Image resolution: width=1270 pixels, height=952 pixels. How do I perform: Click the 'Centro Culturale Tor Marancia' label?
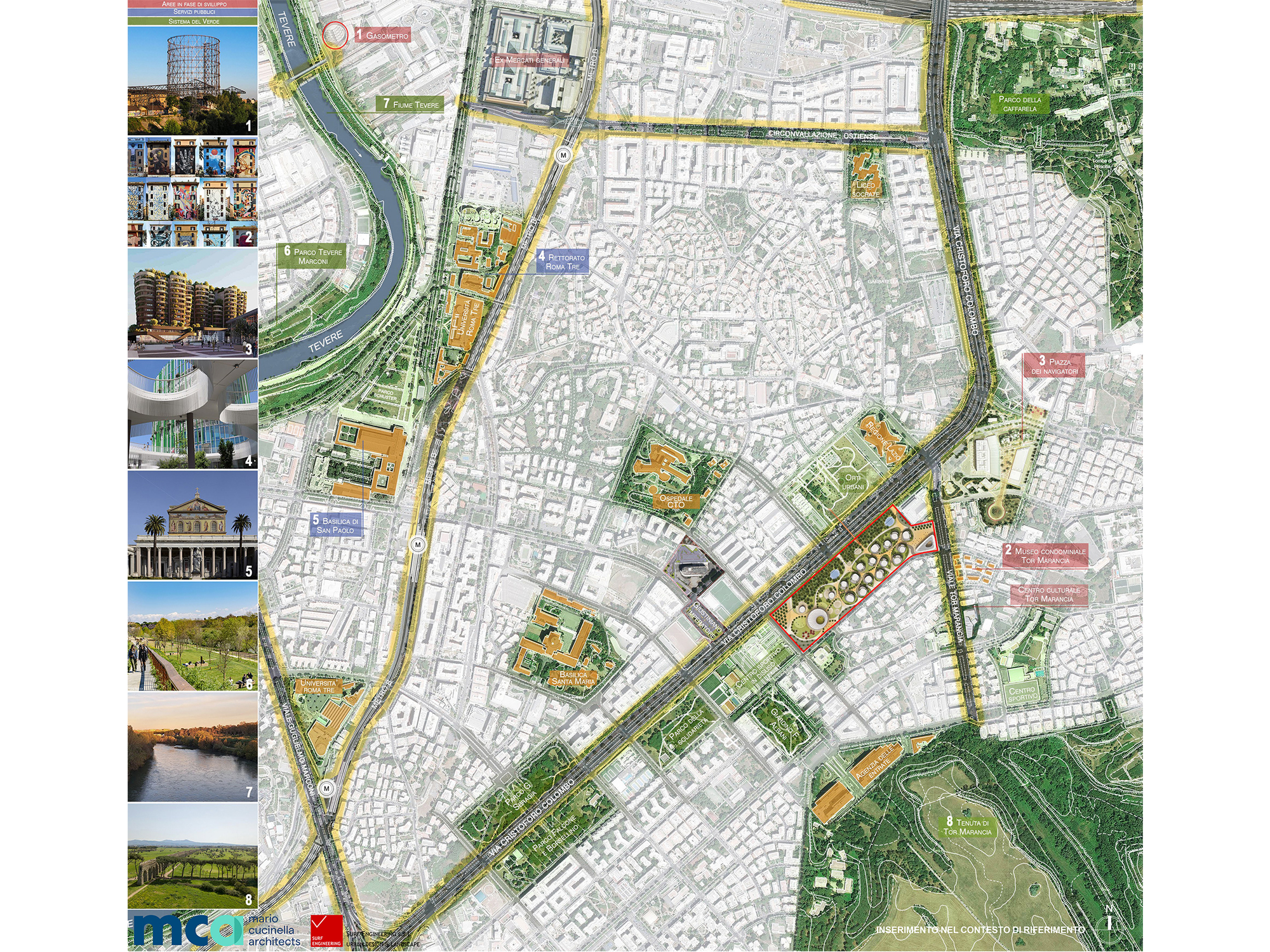[x=1049, y=595]
